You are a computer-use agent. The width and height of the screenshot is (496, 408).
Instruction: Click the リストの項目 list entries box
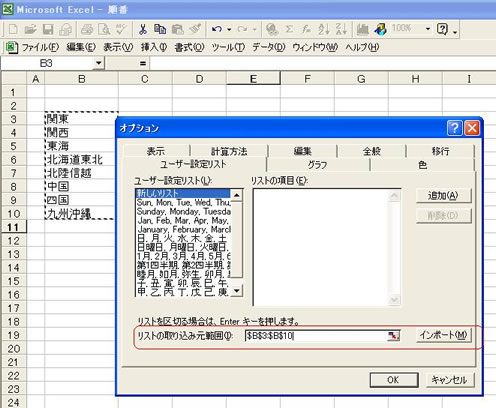click(327, 247)
